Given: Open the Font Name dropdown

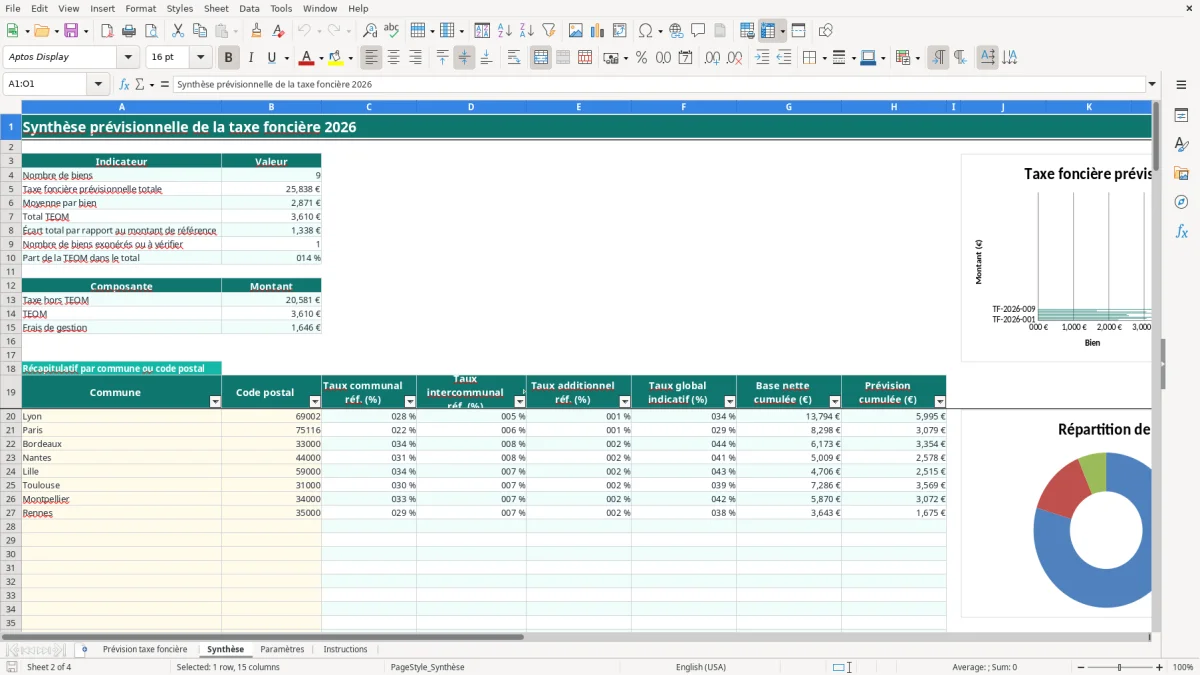Looking at the screenshot, I should click(x=130, y=58).
